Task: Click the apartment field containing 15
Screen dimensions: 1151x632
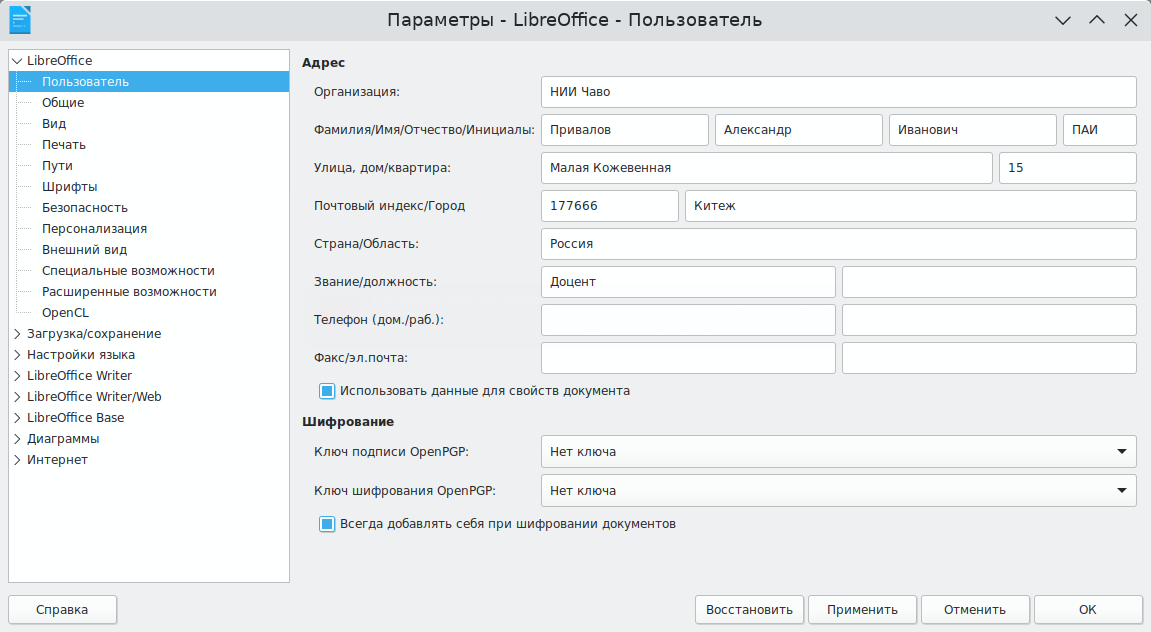Action: 1067,168
